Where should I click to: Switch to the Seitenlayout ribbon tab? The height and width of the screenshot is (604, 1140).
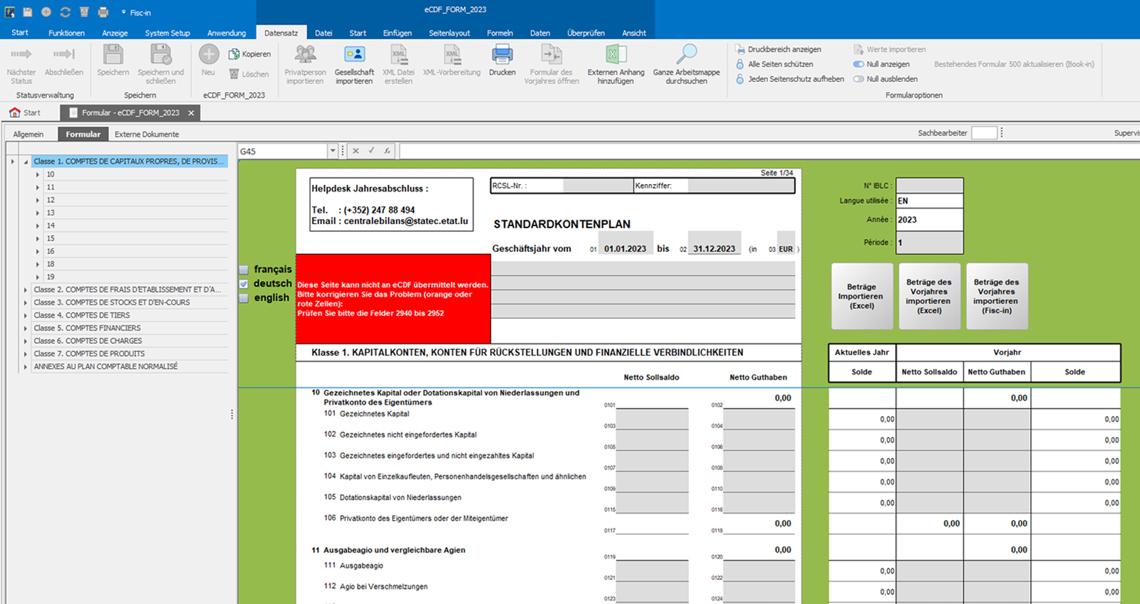coord(449,33)
